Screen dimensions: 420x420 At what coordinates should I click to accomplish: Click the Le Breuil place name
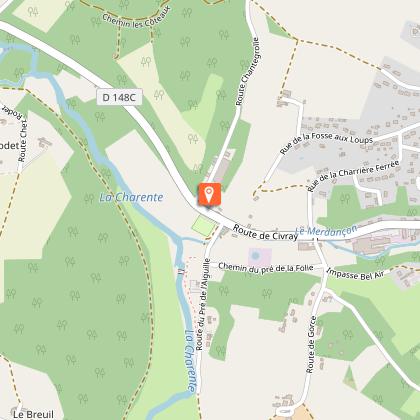33,414
